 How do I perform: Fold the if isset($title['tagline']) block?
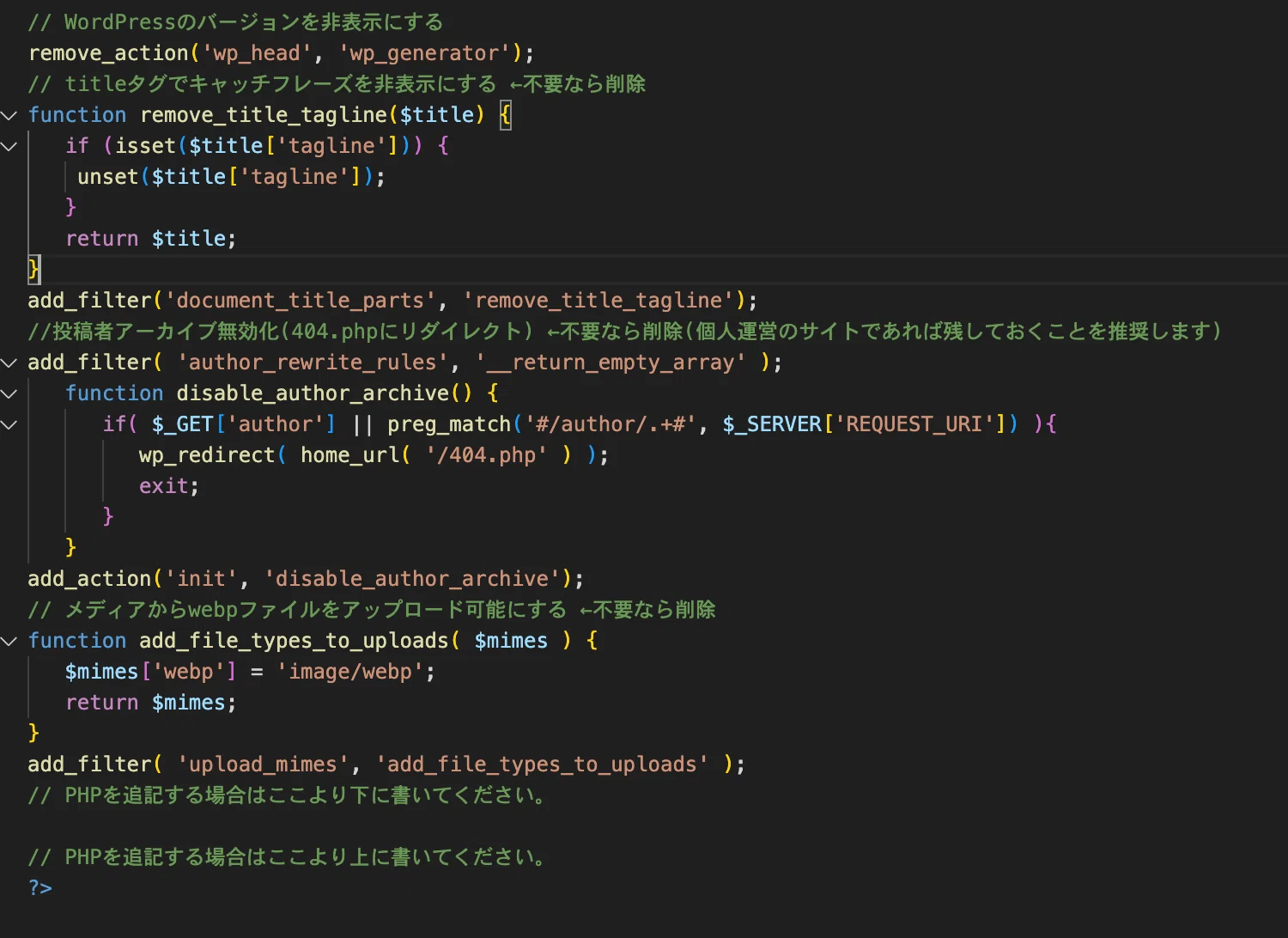(x=9, y=146)
